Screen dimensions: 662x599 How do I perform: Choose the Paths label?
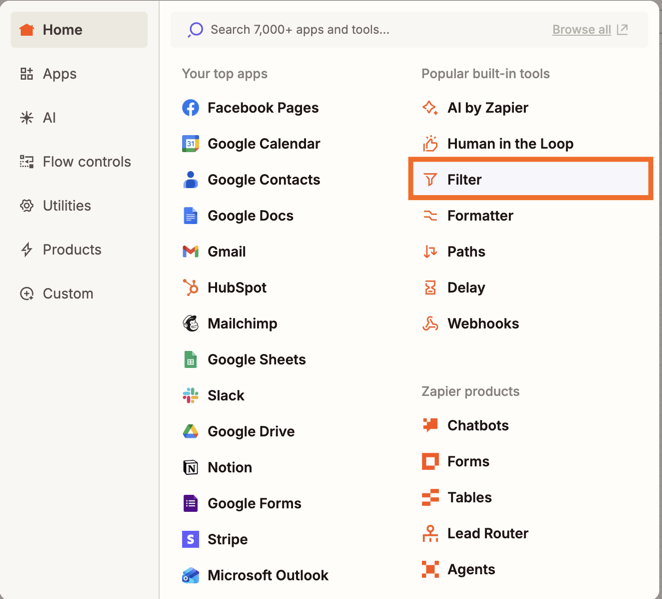(467, 252)
